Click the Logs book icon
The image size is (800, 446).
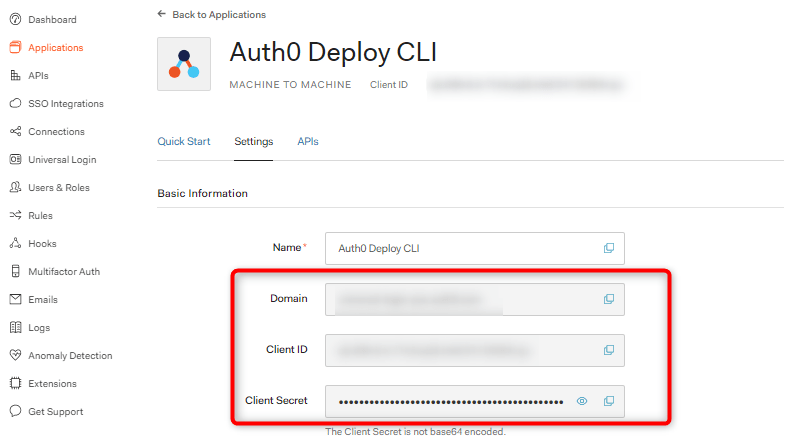[16, 327]
